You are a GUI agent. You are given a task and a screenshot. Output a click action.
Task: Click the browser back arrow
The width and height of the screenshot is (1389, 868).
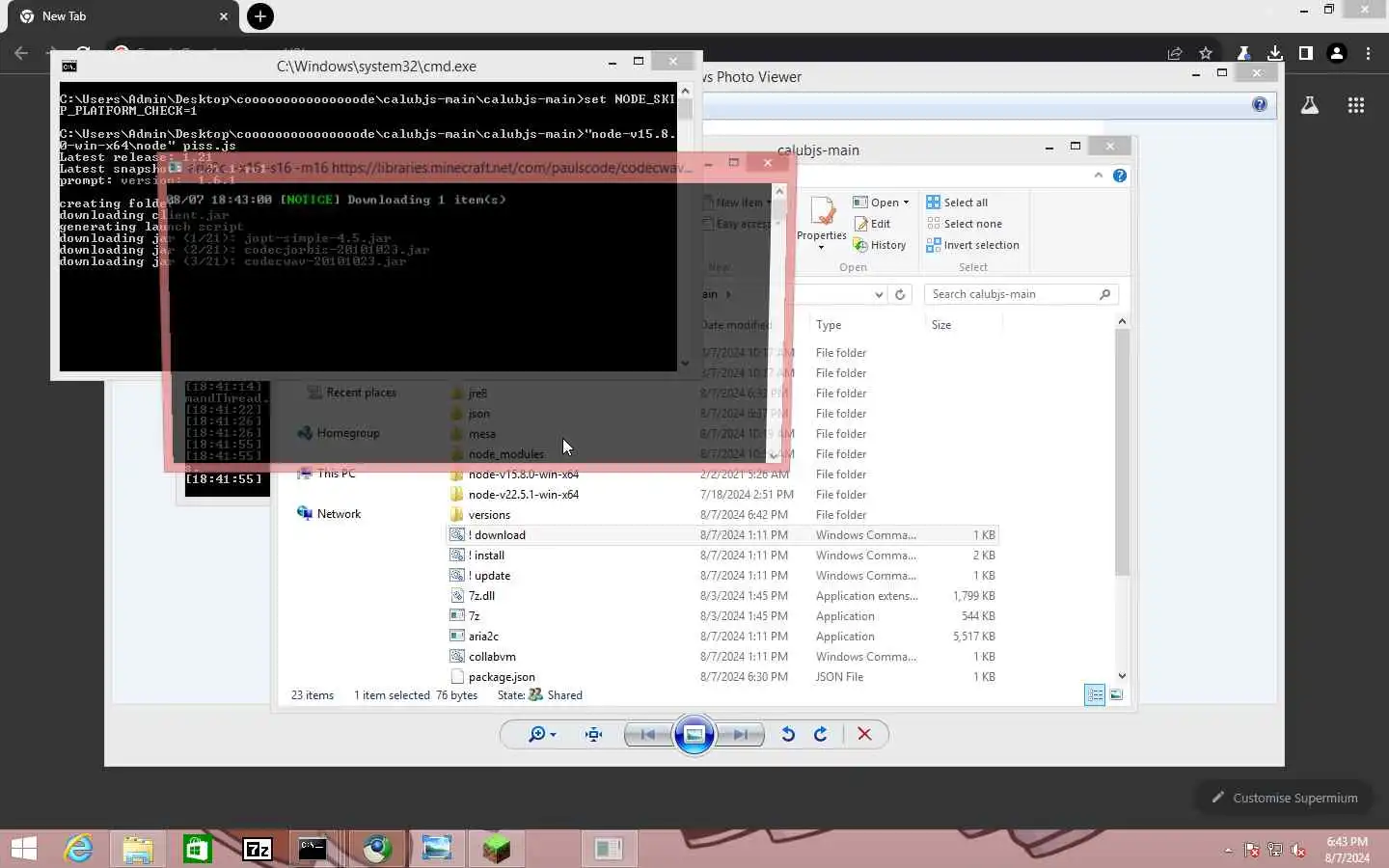[21, 53]
